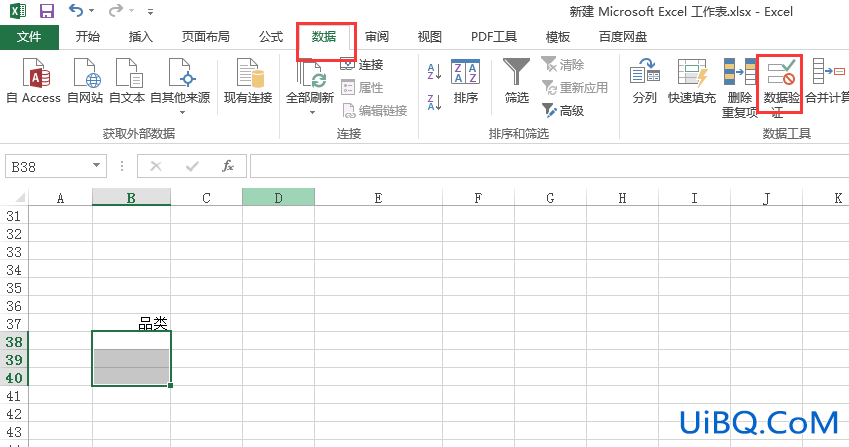Open the 页面布局 tab
The image size is (849, 447).
tap(206, 37)
